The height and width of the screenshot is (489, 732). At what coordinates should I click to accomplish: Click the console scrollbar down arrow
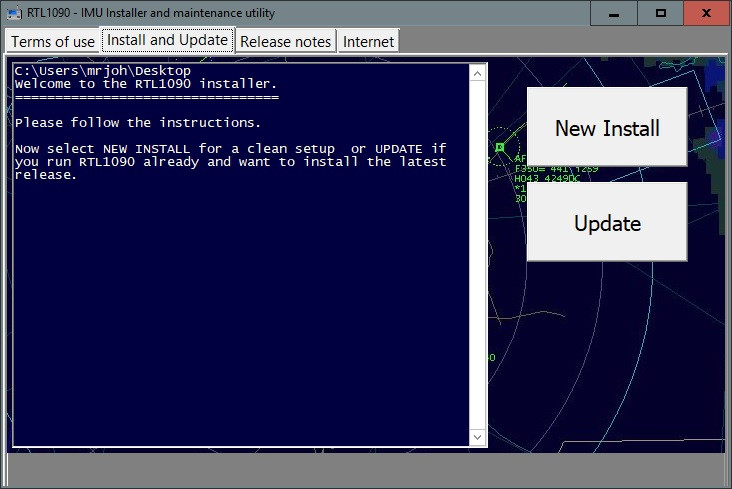[477, 437]
